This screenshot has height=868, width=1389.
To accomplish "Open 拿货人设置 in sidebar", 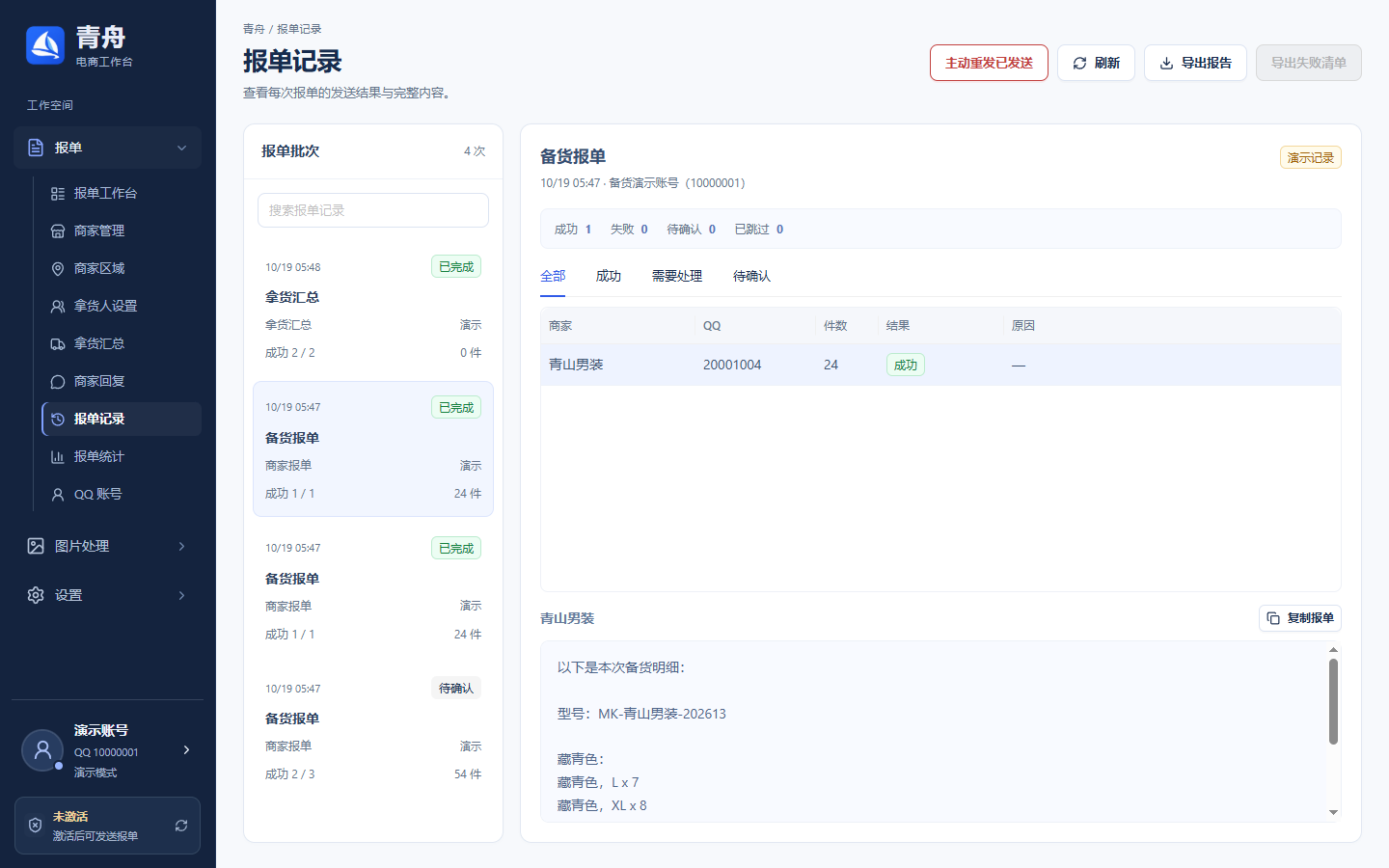I will coord(122,306).
